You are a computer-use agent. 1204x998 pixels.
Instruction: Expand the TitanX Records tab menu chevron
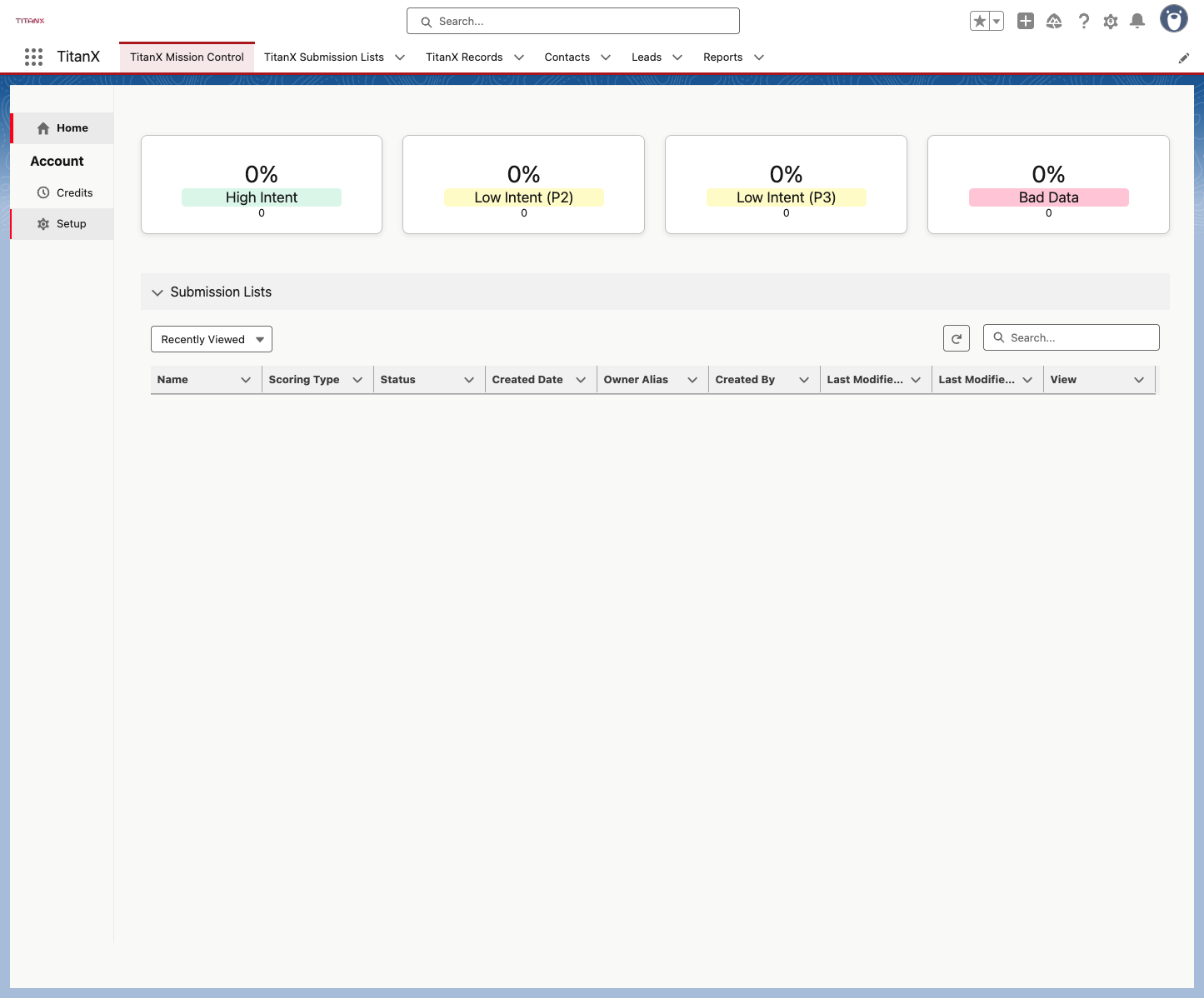tap(519, 57)
